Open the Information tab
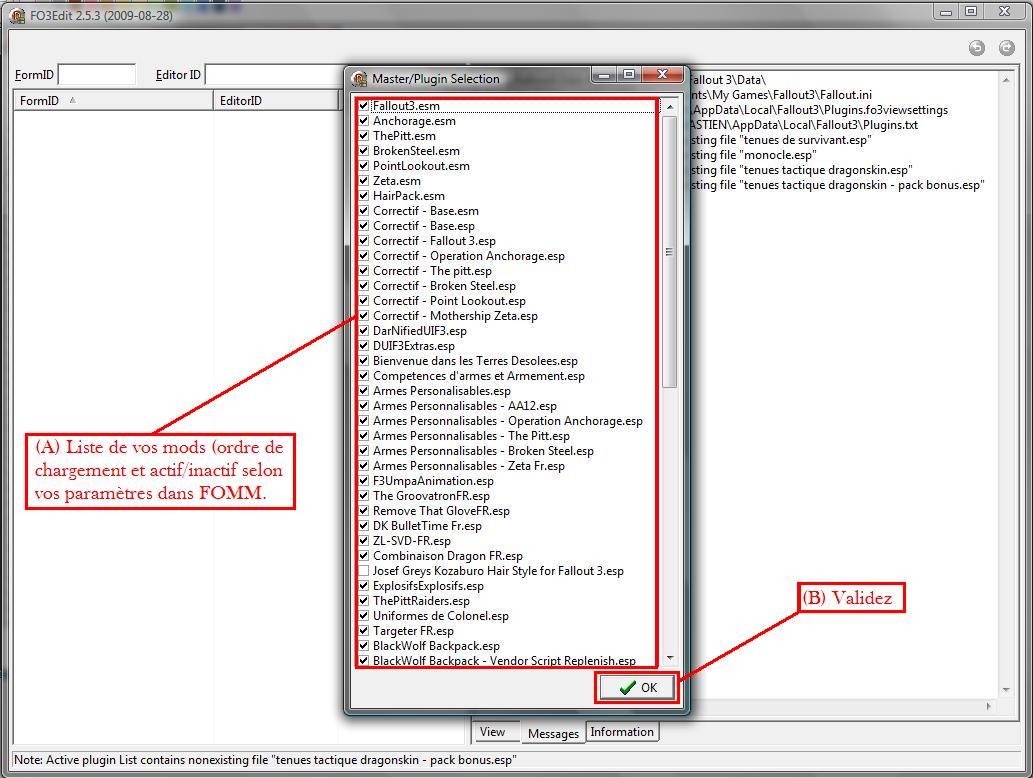 pyautogui.click(x=621, y=732)
